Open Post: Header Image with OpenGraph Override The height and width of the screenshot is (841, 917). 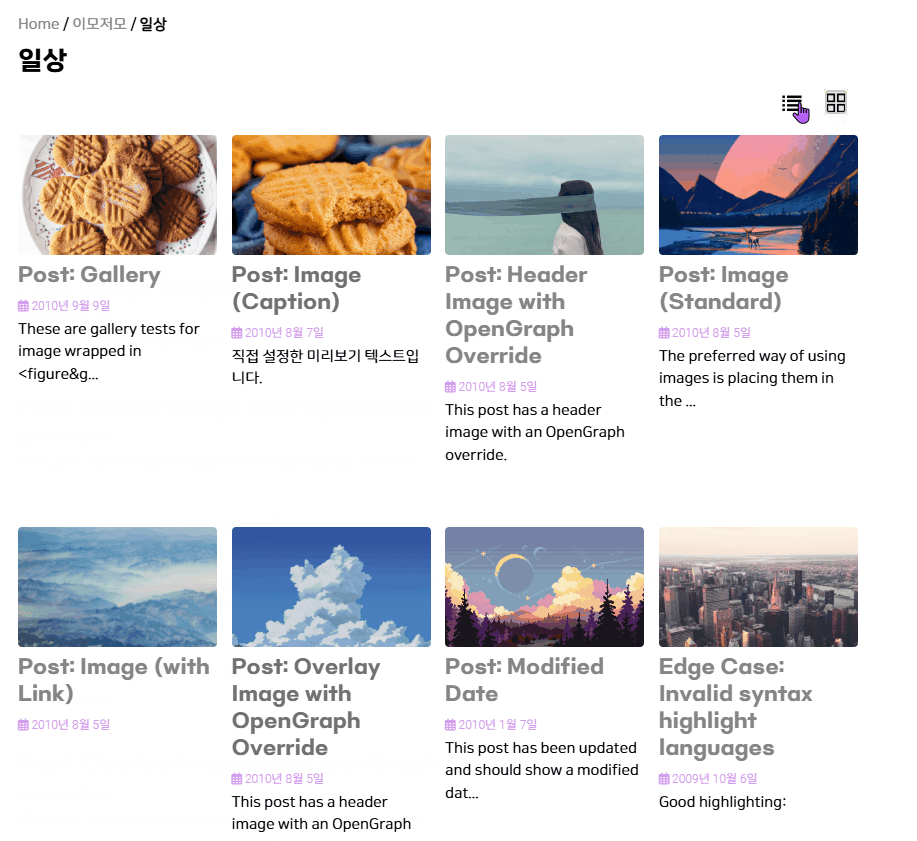pos(516,315)
